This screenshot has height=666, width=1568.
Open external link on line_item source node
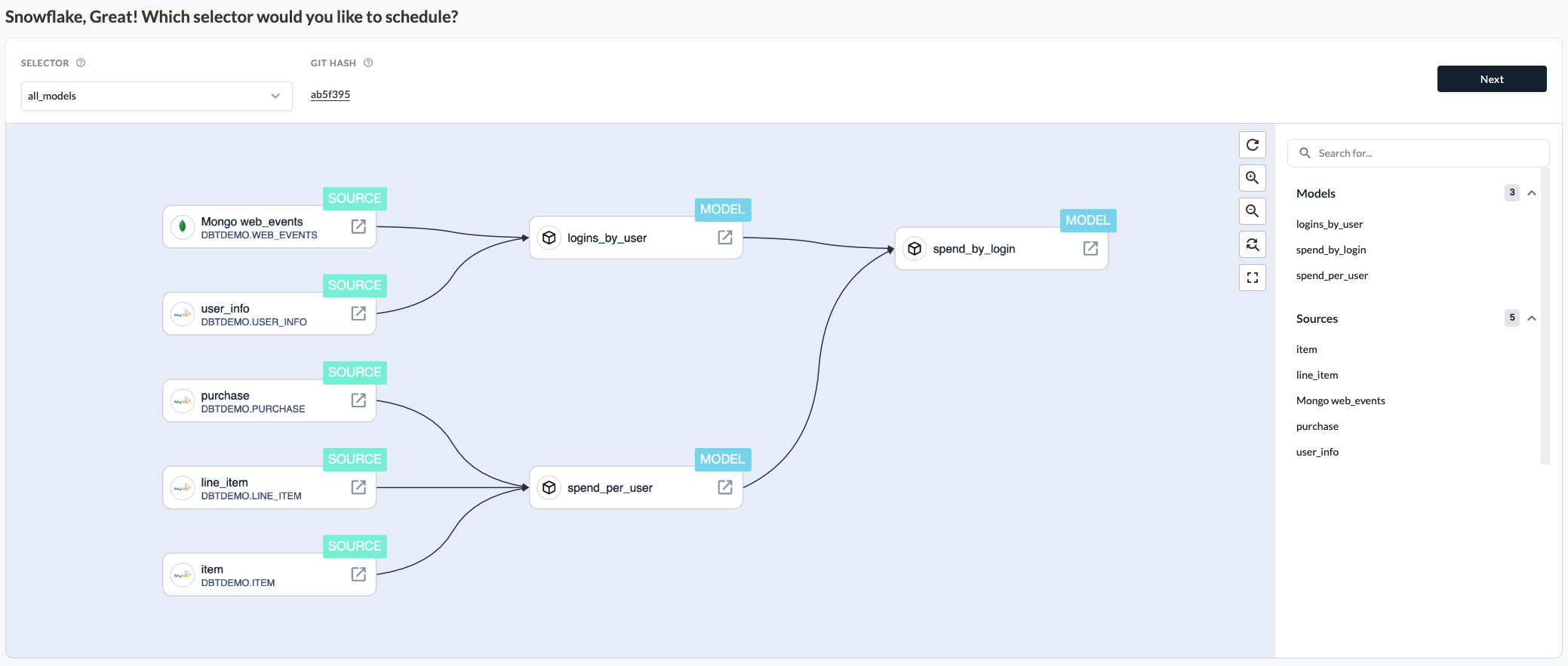click(358, 487)
